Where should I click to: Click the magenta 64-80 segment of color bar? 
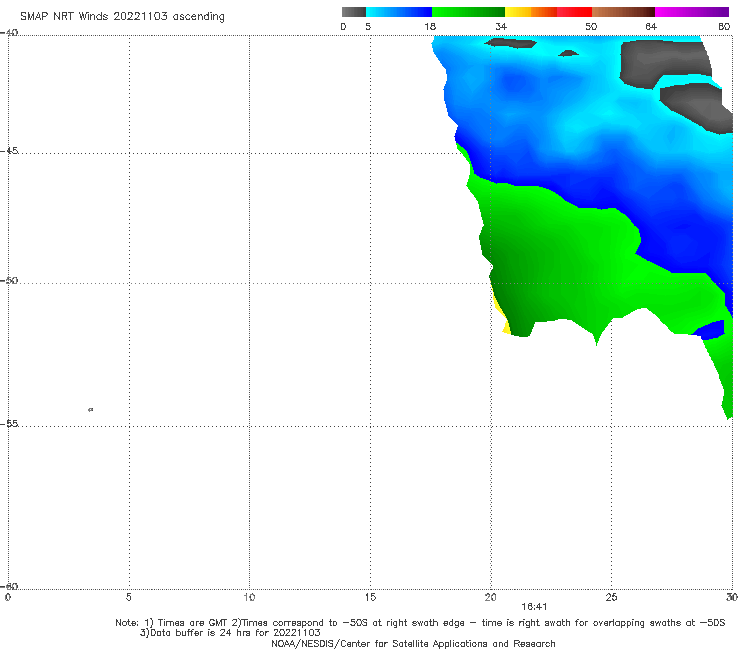692,12
